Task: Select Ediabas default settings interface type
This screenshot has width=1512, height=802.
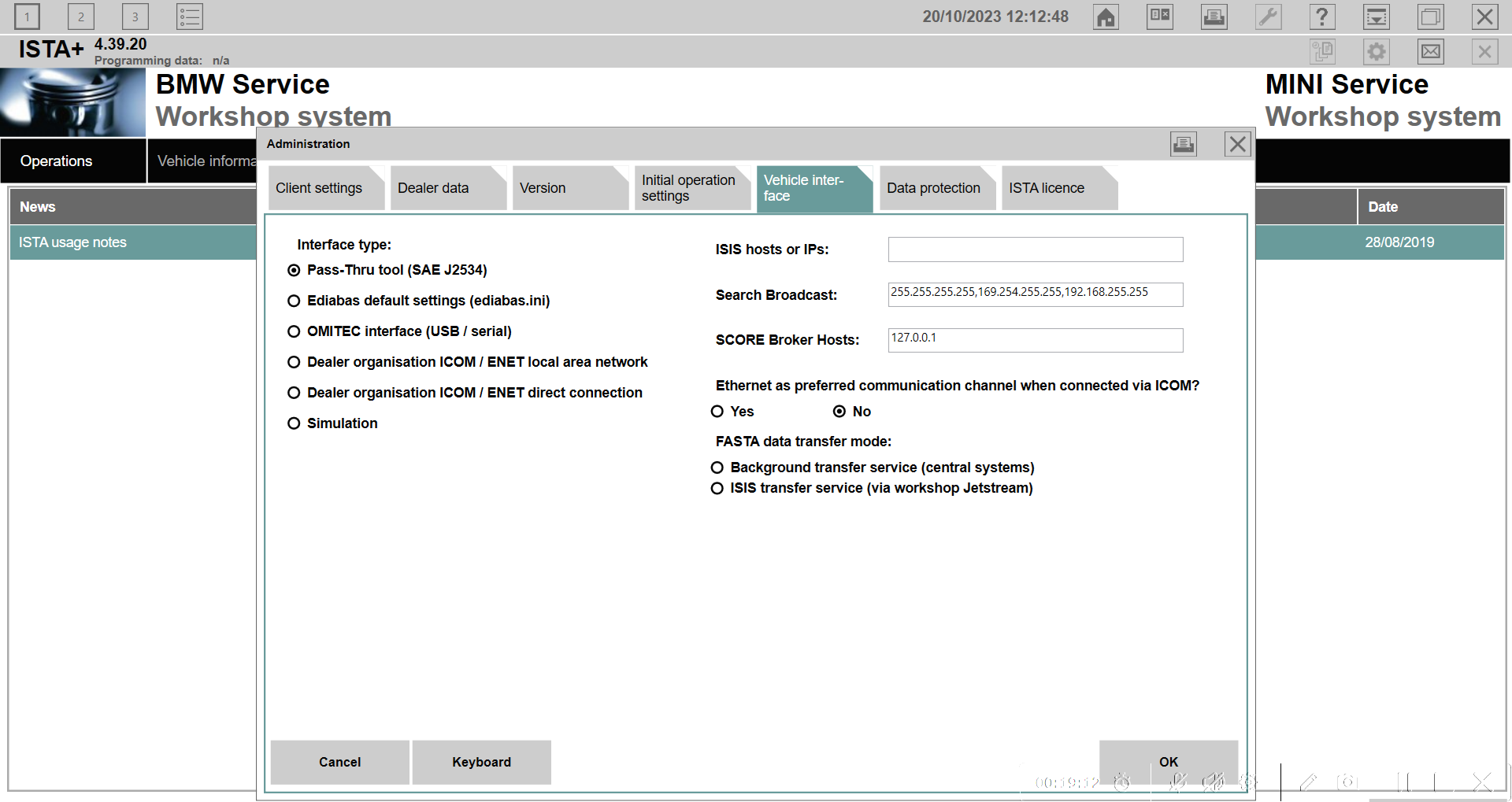Action: tap(294, 301)
